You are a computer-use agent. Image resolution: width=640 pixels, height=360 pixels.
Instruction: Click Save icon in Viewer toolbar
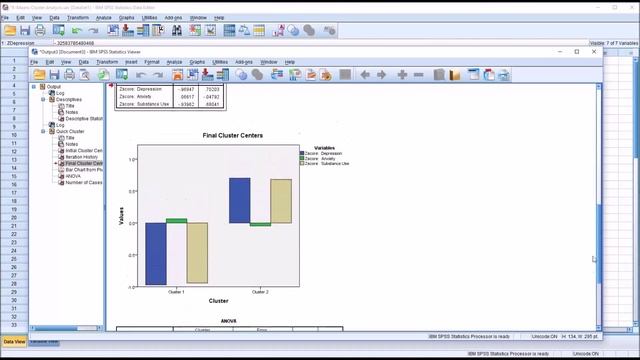[54, 75]
